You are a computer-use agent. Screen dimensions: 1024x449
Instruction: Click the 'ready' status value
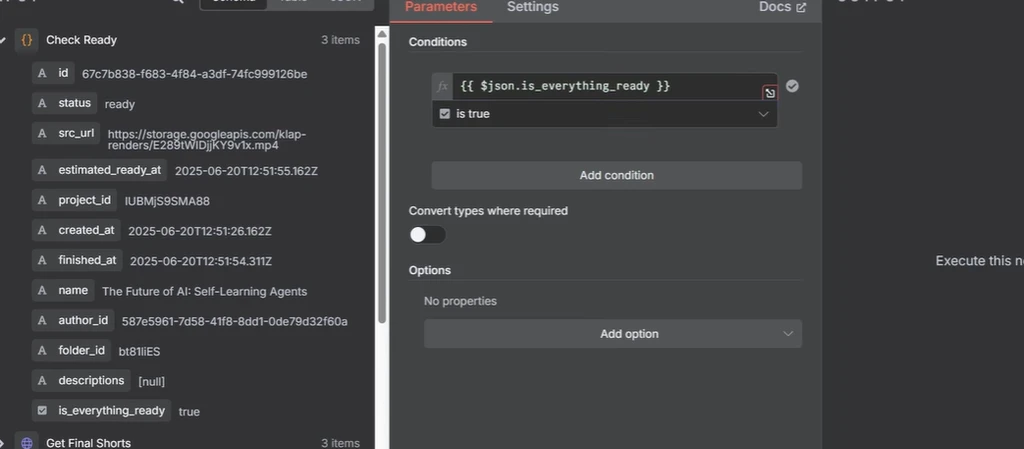(x=120, y=104)
